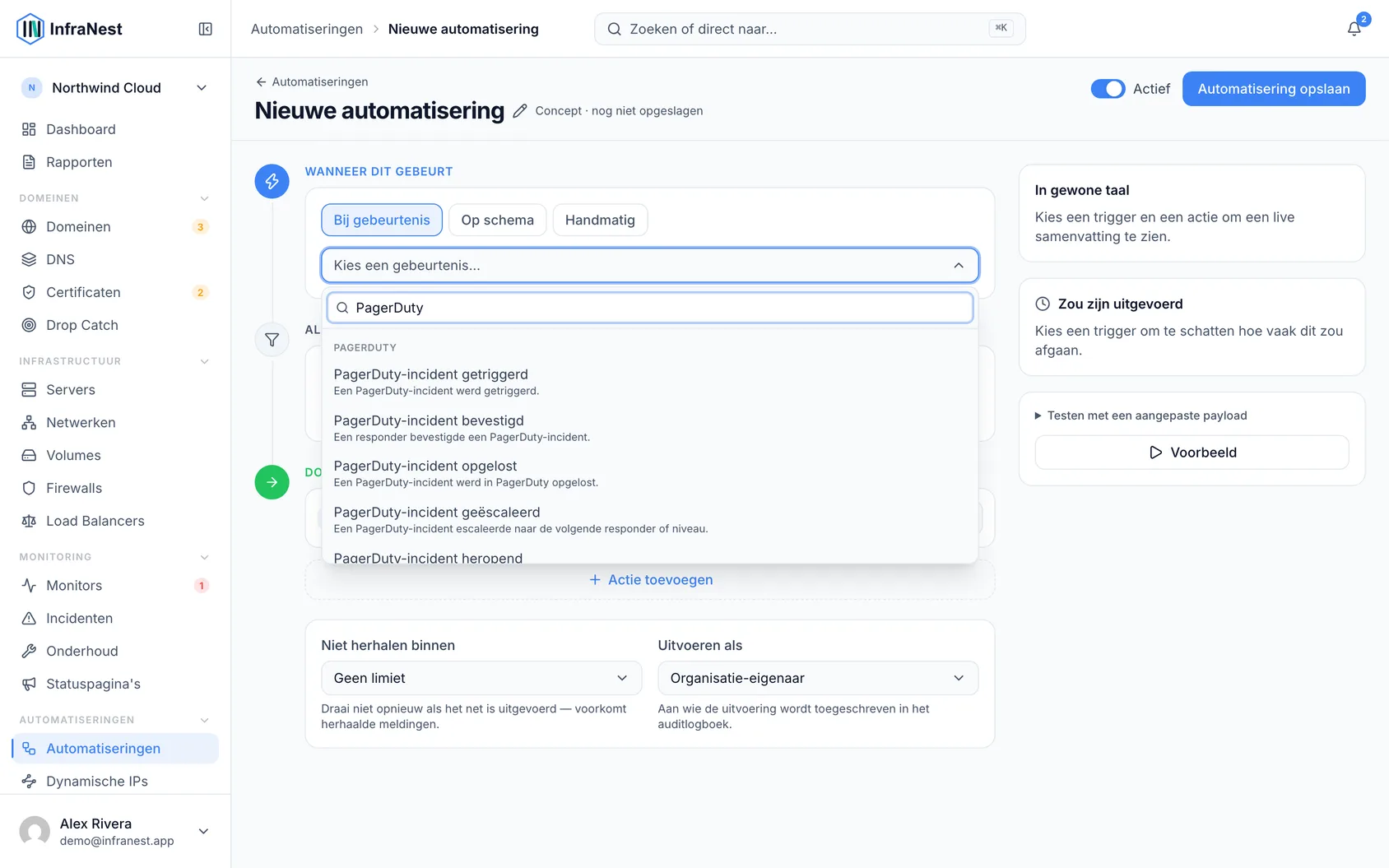The height and width of the screenshot is (868, 1389).
Task: Click the DNS layers icon
Action: point(29,259)
